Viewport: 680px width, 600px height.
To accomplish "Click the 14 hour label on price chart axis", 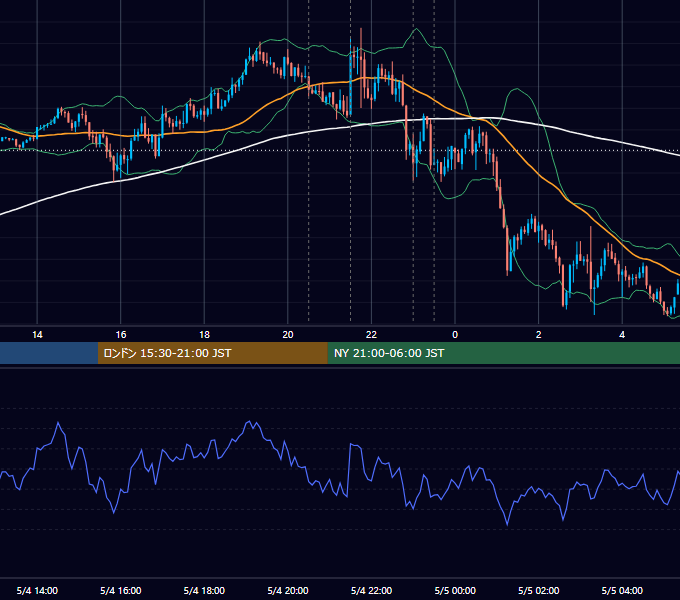I will pyautogui.click(x=37, y=335).
